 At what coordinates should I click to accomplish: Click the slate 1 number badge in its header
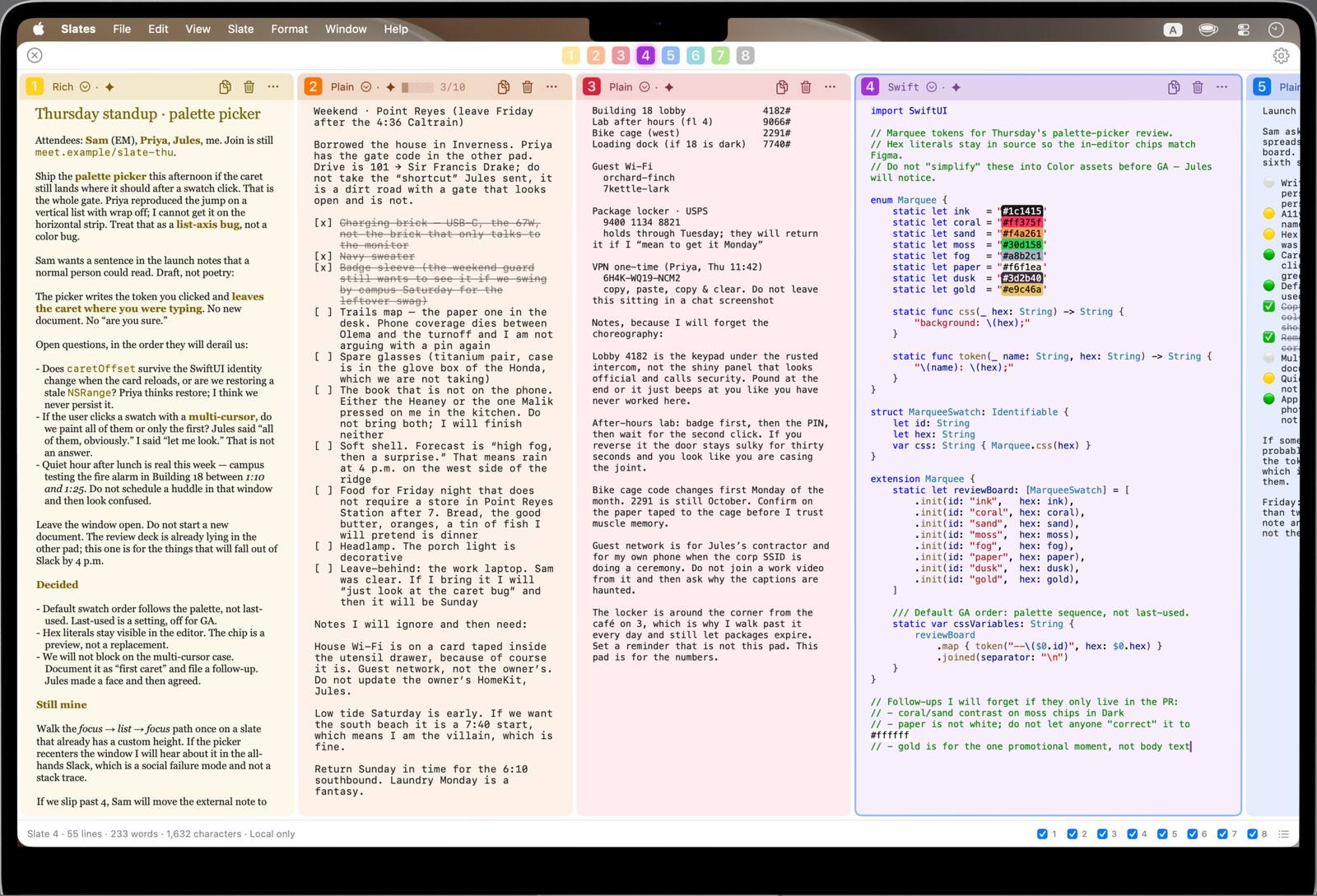[x=35, y=86]
